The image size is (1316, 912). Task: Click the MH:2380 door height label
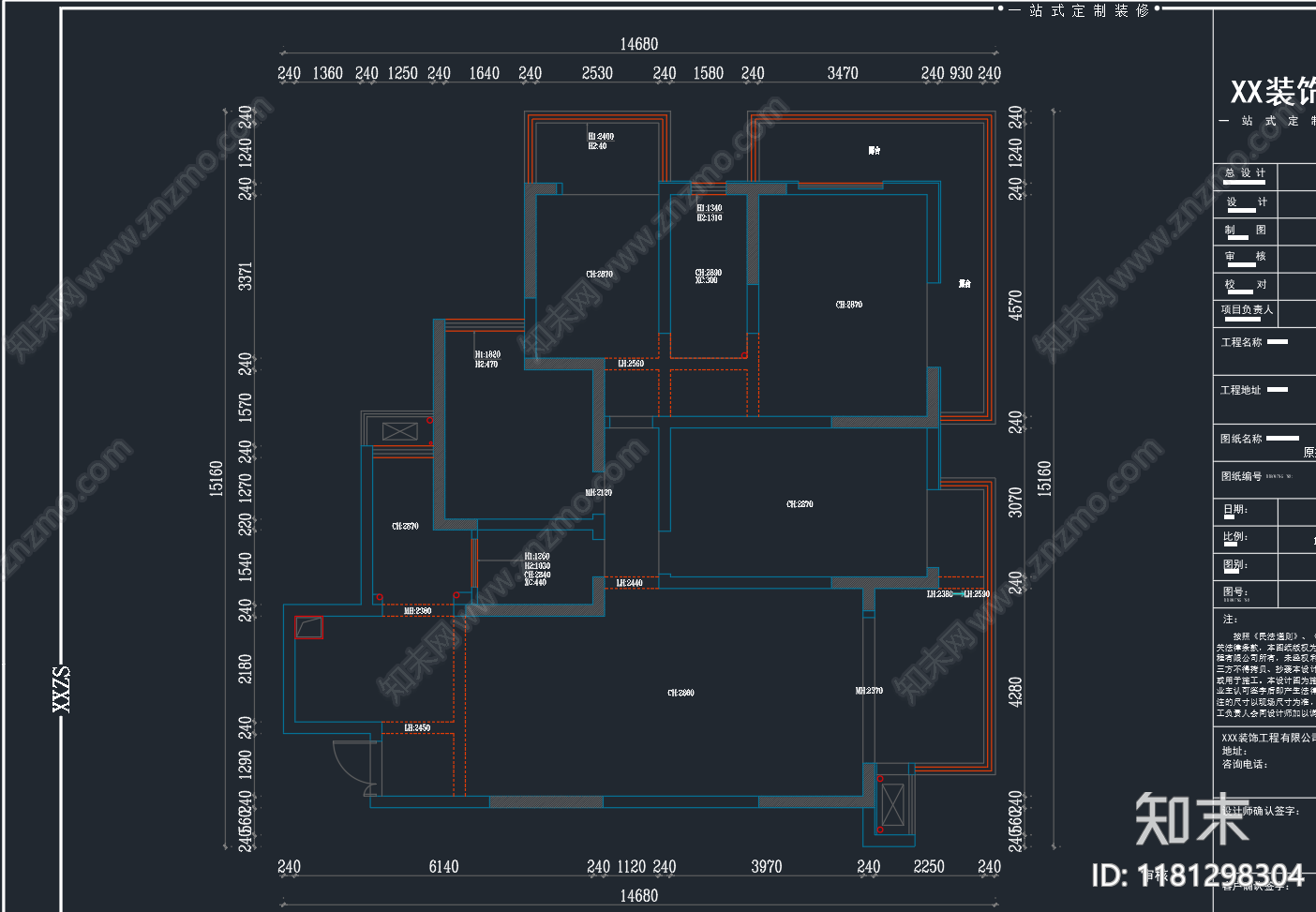point(418,611)
